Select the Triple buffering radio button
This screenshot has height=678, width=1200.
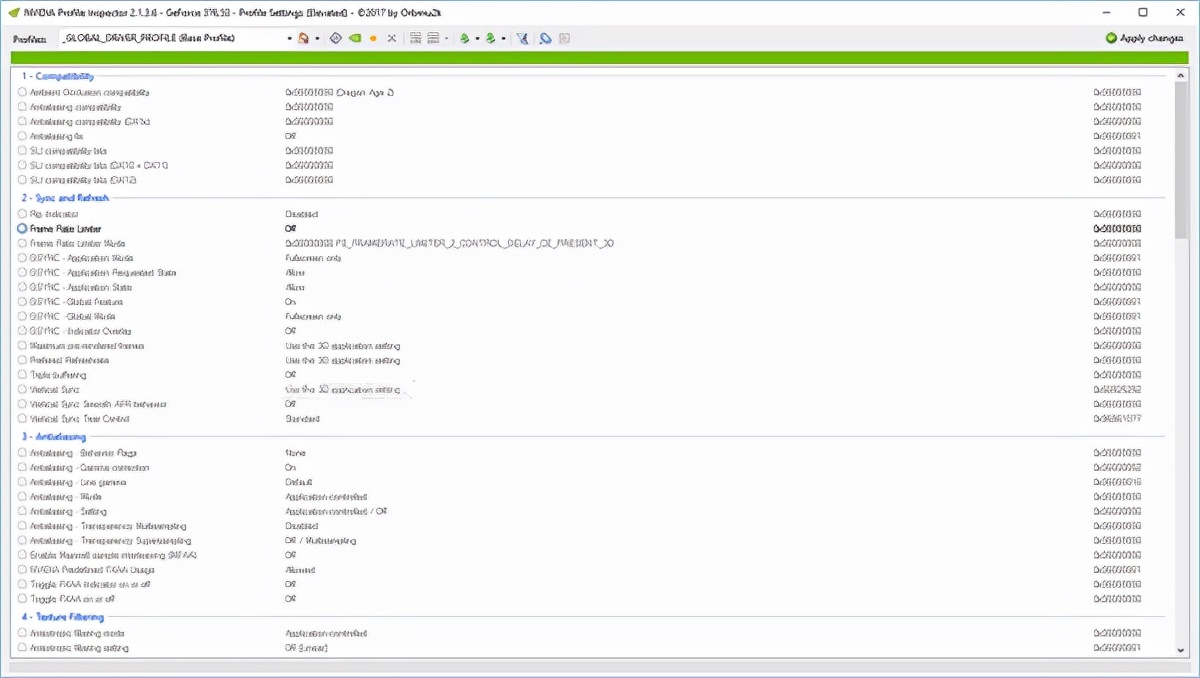(22, 374)
